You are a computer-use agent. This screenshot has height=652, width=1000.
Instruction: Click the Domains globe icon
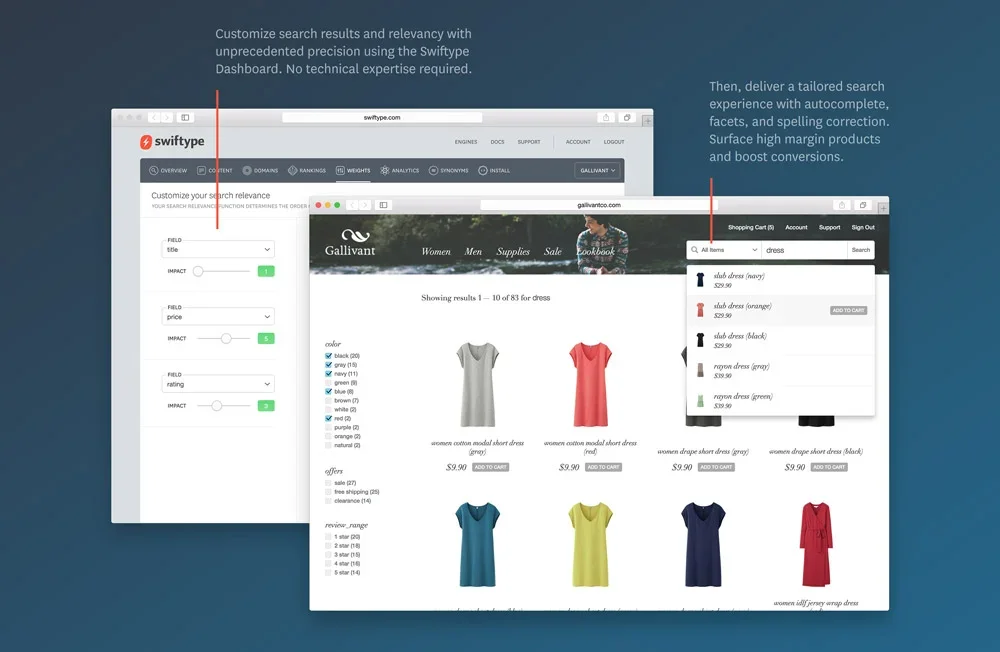(x=247, y=170)
